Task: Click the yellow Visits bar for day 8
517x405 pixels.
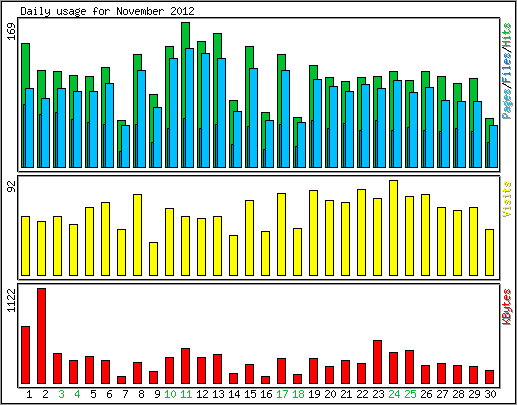Action: point(138,235)
